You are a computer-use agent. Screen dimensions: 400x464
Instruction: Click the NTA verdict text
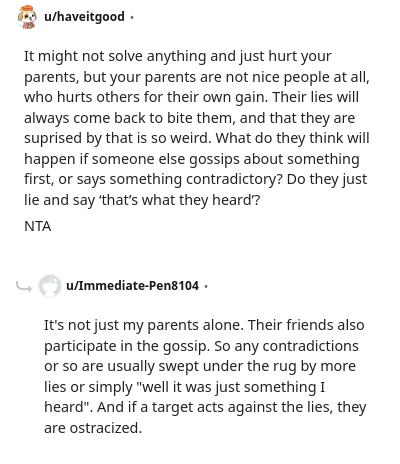[38, 227]
